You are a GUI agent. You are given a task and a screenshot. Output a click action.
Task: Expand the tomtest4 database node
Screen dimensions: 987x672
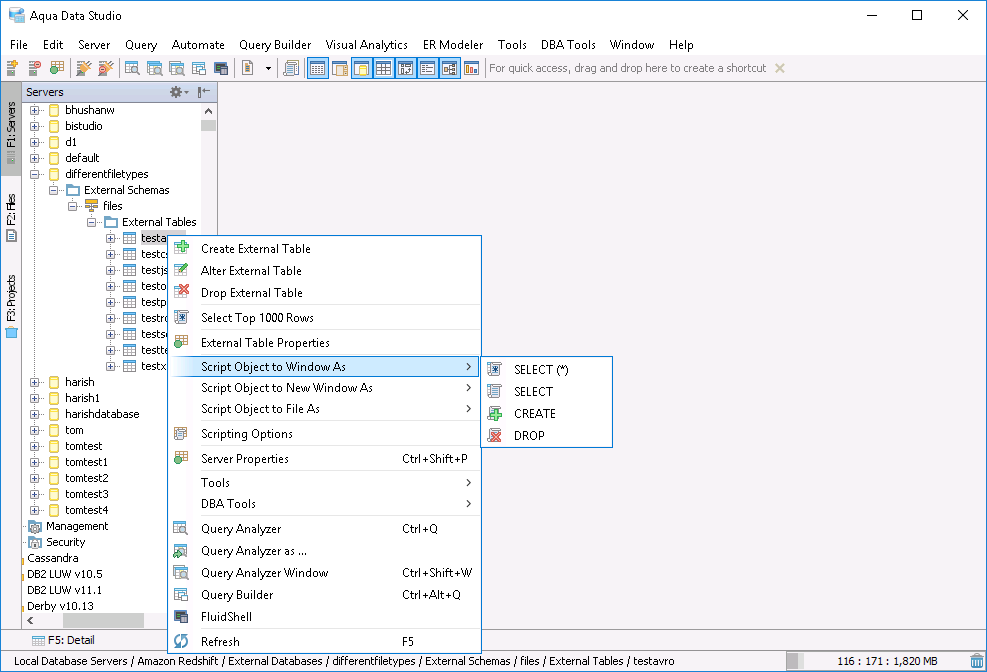click(x=35, y=510)
